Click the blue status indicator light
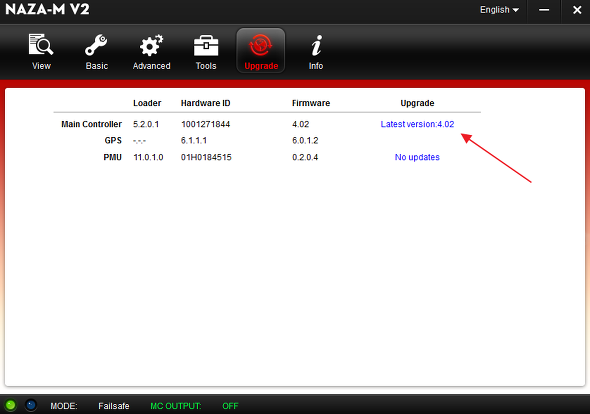 [31, 405]
